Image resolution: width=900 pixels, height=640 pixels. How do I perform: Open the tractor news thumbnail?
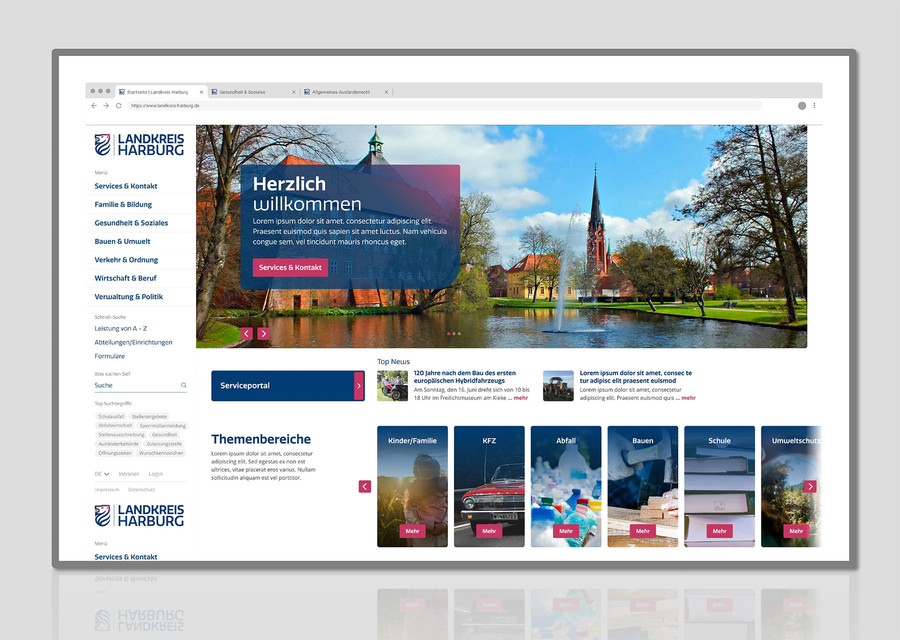pos(558,386)
